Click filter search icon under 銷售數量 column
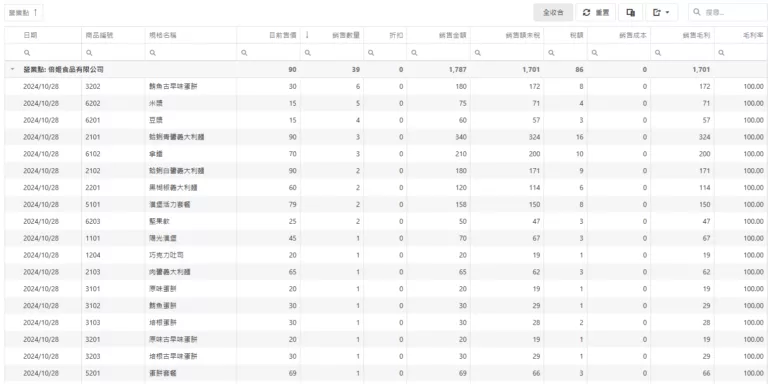 click(308, 52)
